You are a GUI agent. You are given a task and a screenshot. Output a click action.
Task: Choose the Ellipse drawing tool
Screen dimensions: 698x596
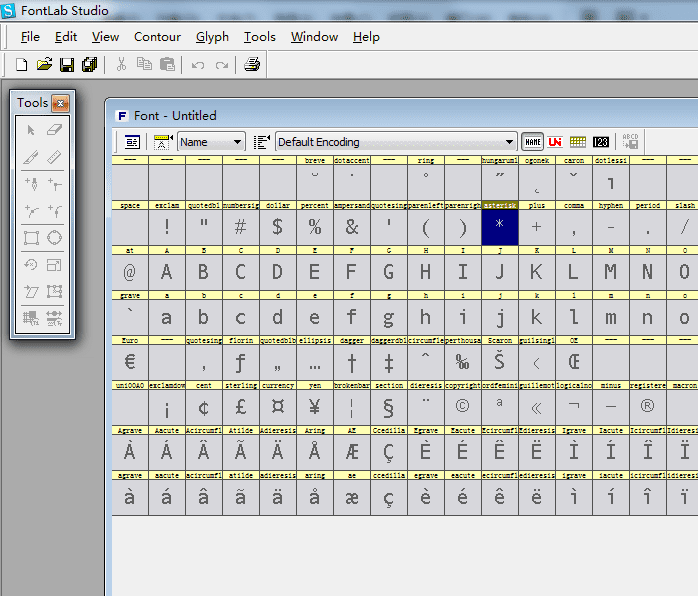point(55,238)
